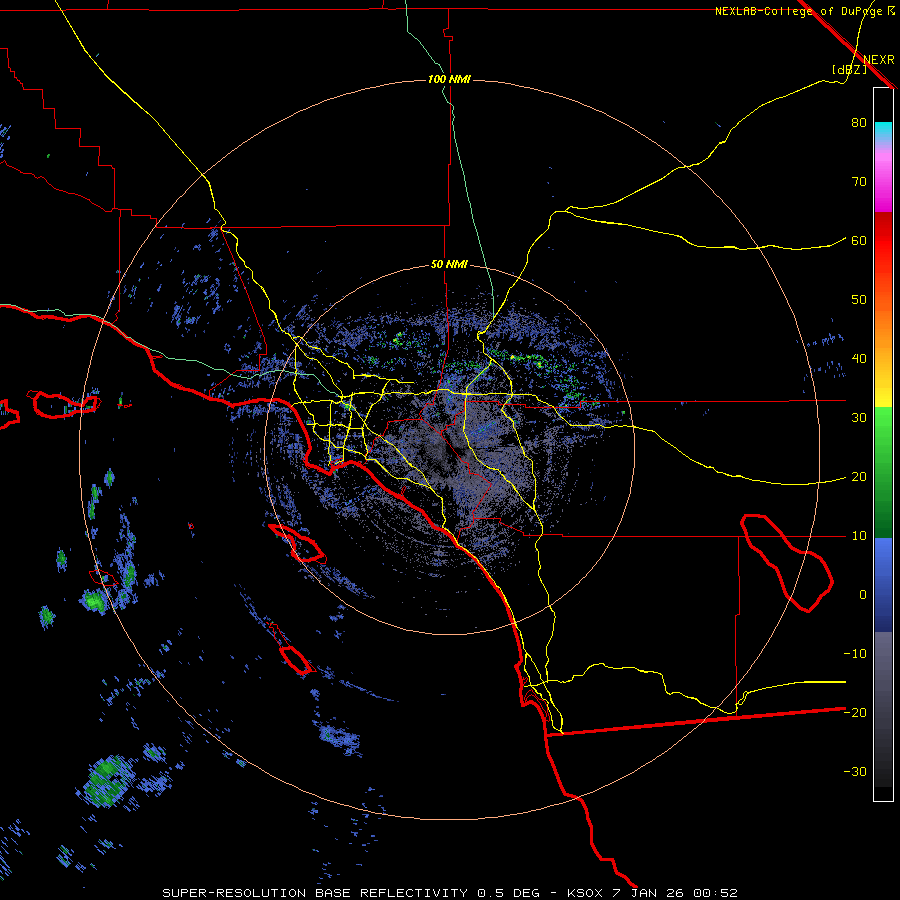Image resolution: width=900 pixels, height=900 pixels.
Task: Click the 10 value on the dBZ scale
Action: point(859,536)
